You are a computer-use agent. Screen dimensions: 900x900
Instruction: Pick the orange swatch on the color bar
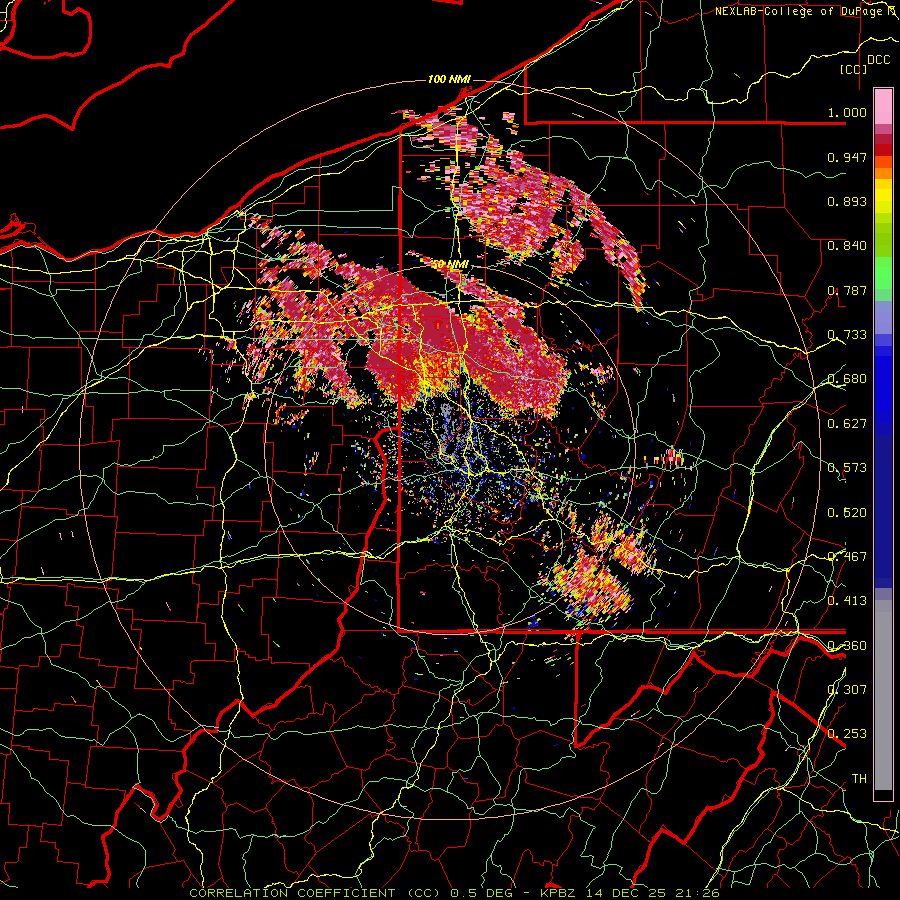pos(883,173)
